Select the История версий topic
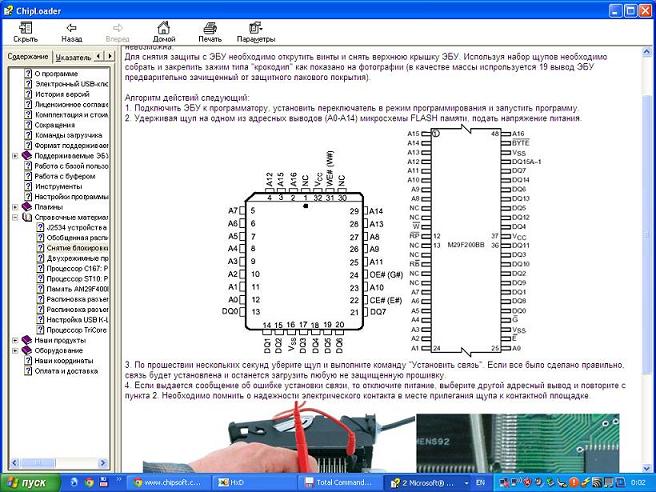 62,94
